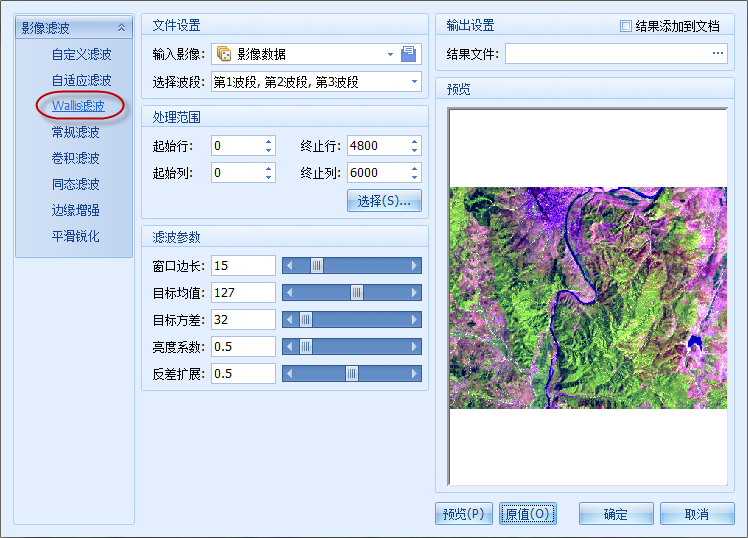
Task: Switch to 自适应滤波 filter
Action: 82,80
